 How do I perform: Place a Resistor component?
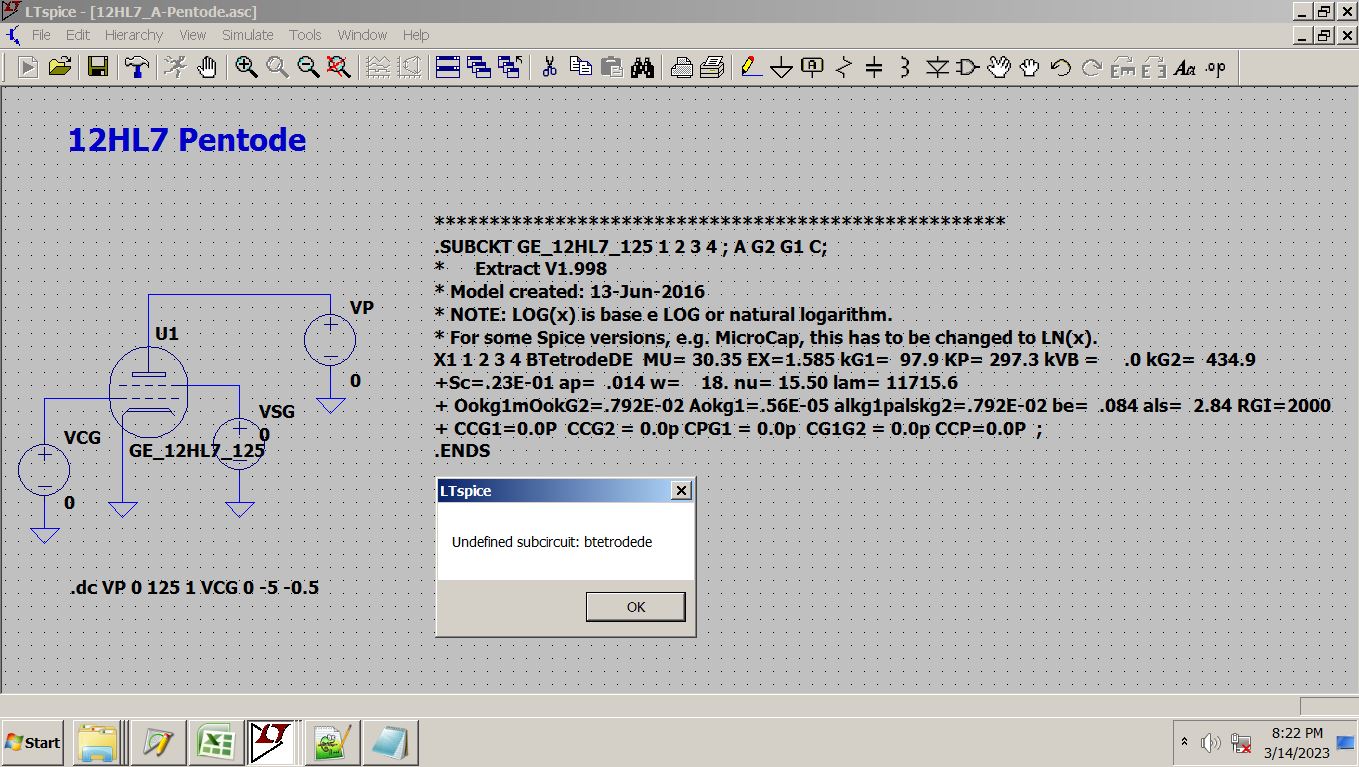(844, 67)
